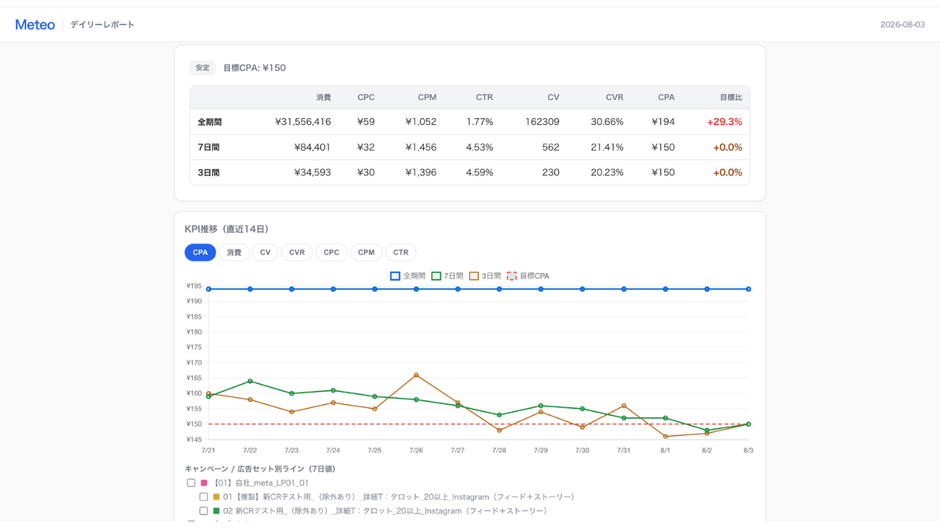Click the 8/2 x-axis date label

pyautogui.click(x=707, y=450)
